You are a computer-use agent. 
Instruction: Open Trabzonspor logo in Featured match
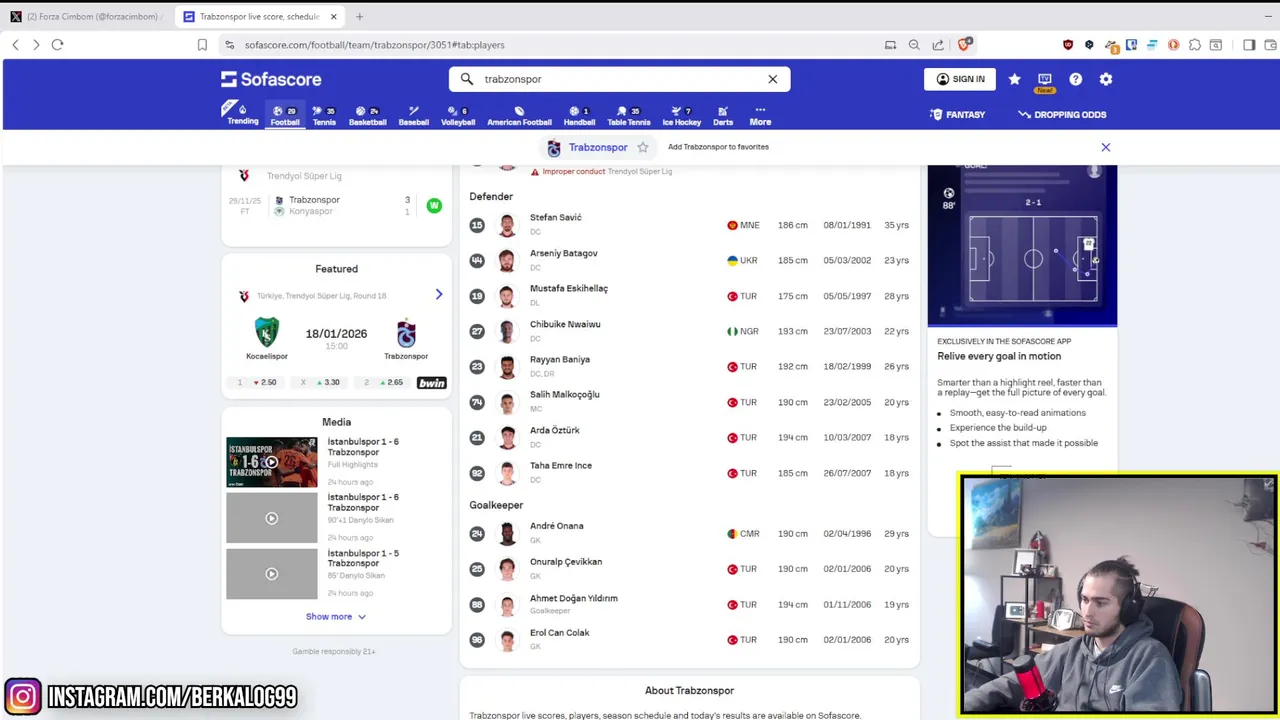tap(406, 332)
